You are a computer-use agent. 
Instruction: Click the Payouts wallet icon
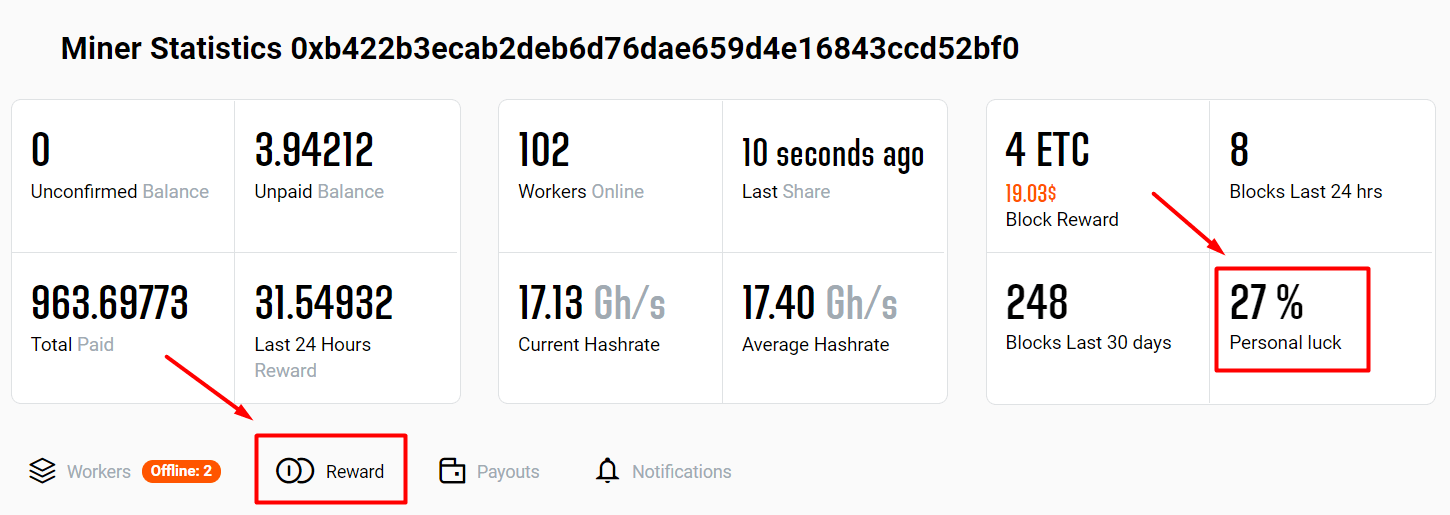[453, 471]
